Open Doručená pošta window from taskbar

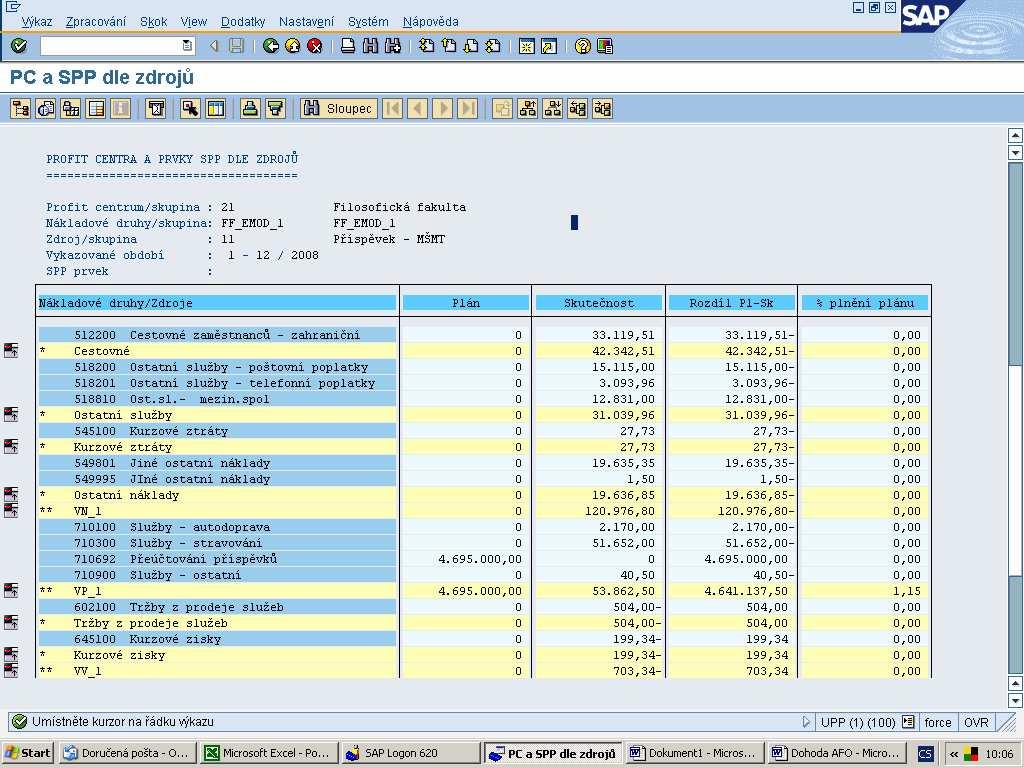[128, 753]
